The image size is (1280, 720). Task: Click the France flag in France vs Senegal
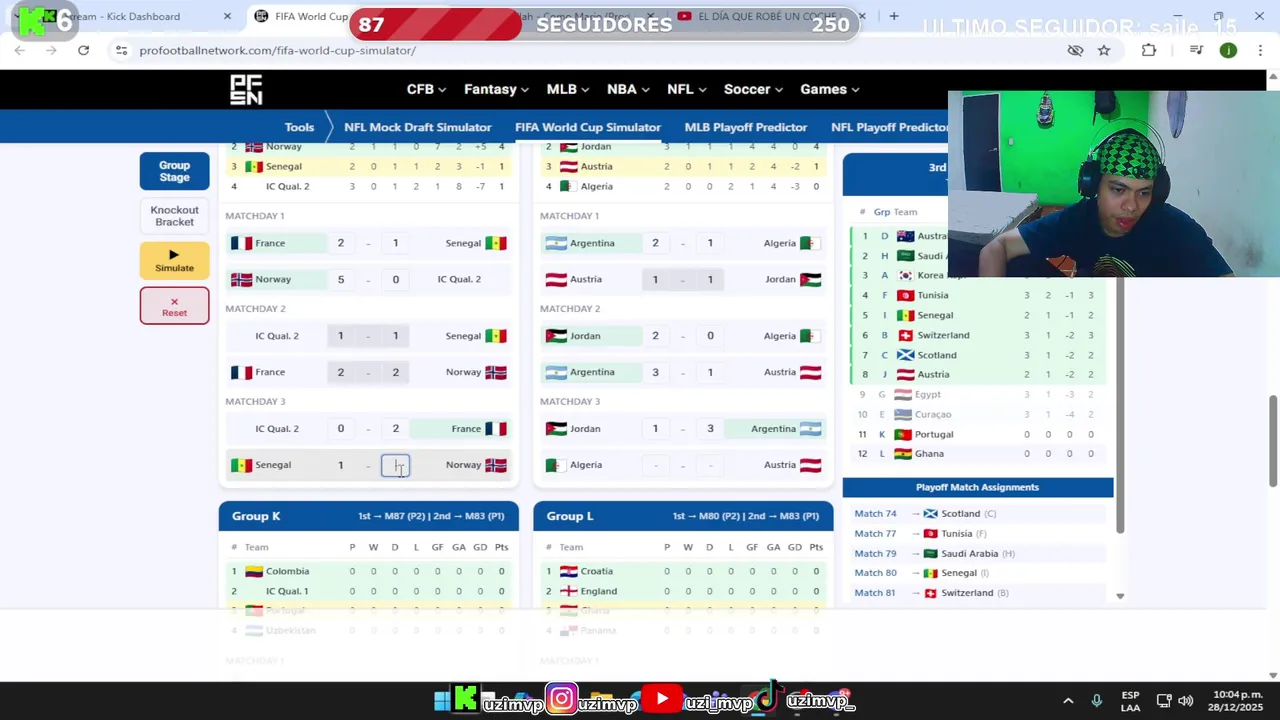(x=241, y=243)
